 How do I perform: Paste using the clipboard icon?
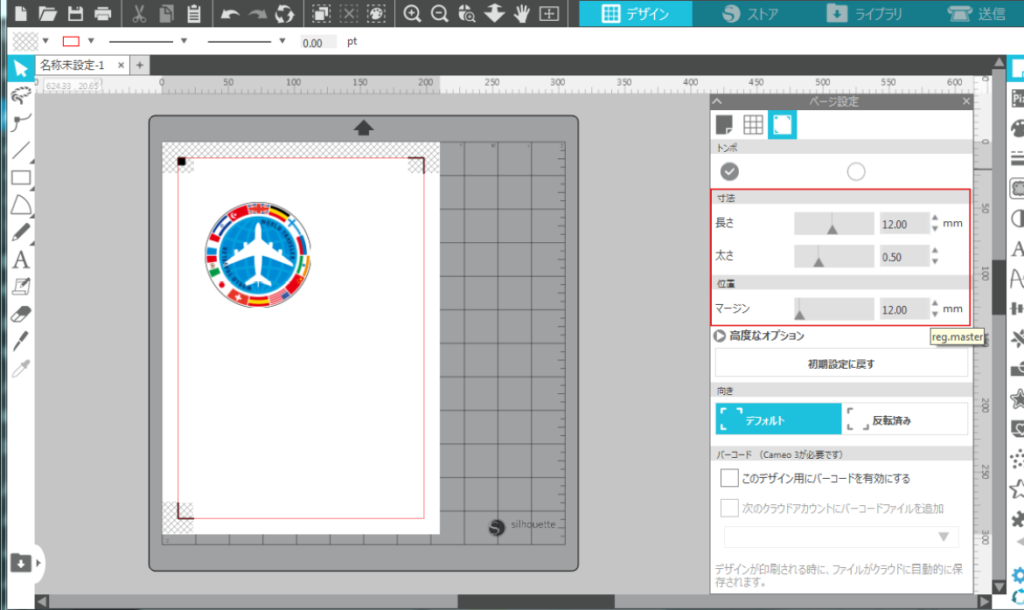[x=194, y=13]
